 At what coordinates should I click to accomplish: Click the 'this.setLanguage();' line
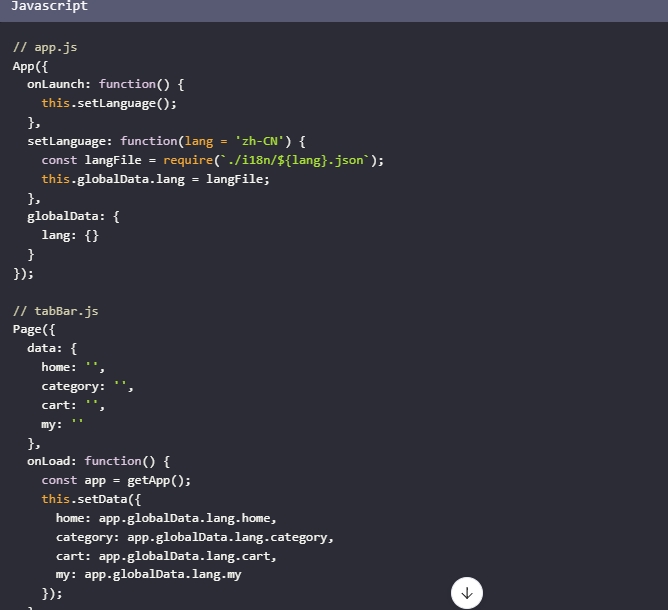pos(109,104)
